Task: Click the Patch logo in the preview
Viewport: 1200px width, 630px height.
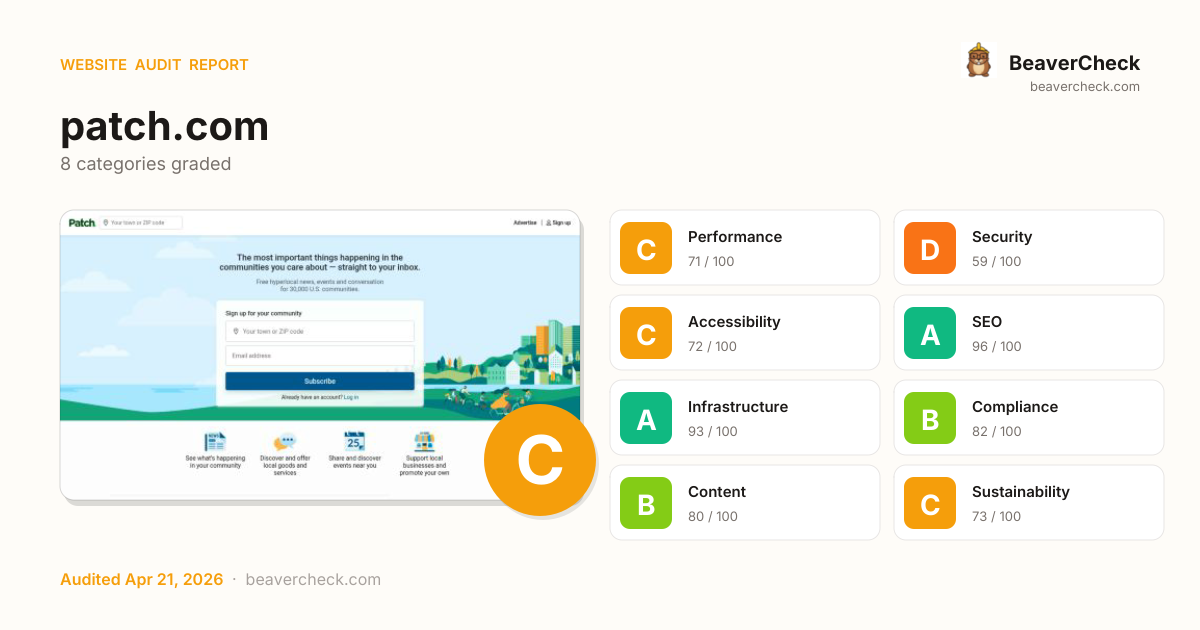Action: pos(82,223)
